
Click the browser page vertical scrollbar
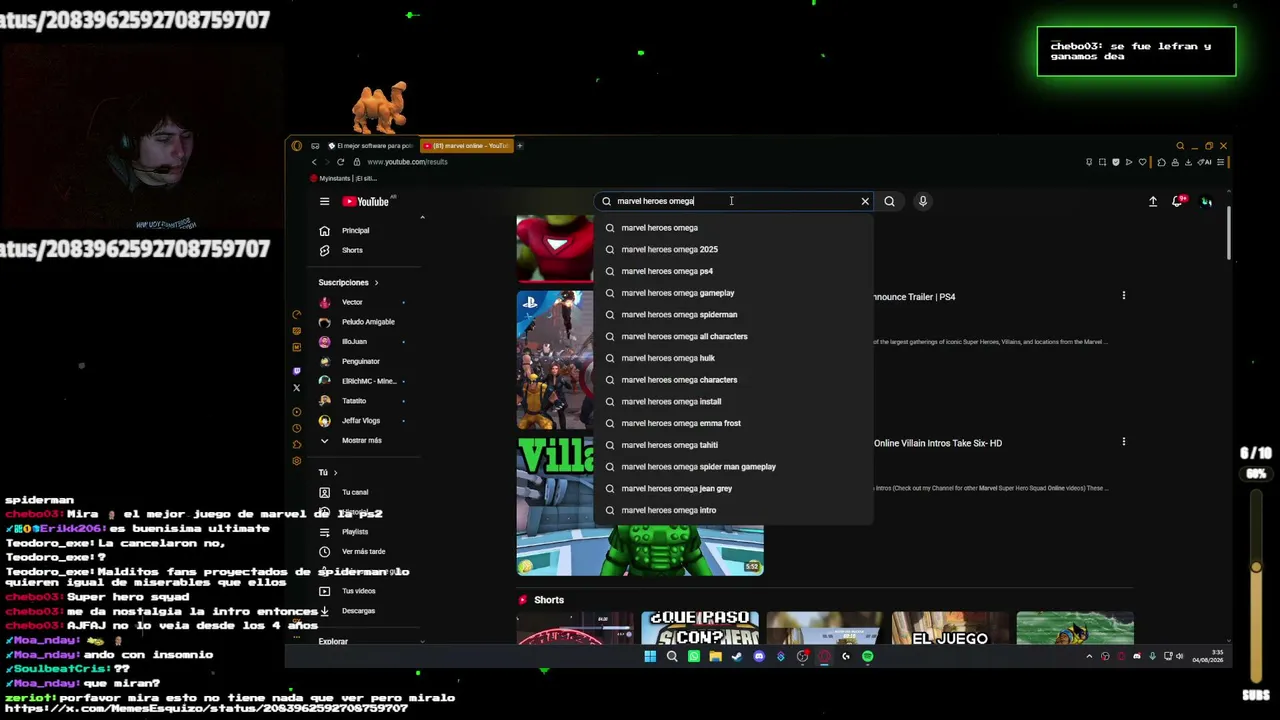(1227, 234)
